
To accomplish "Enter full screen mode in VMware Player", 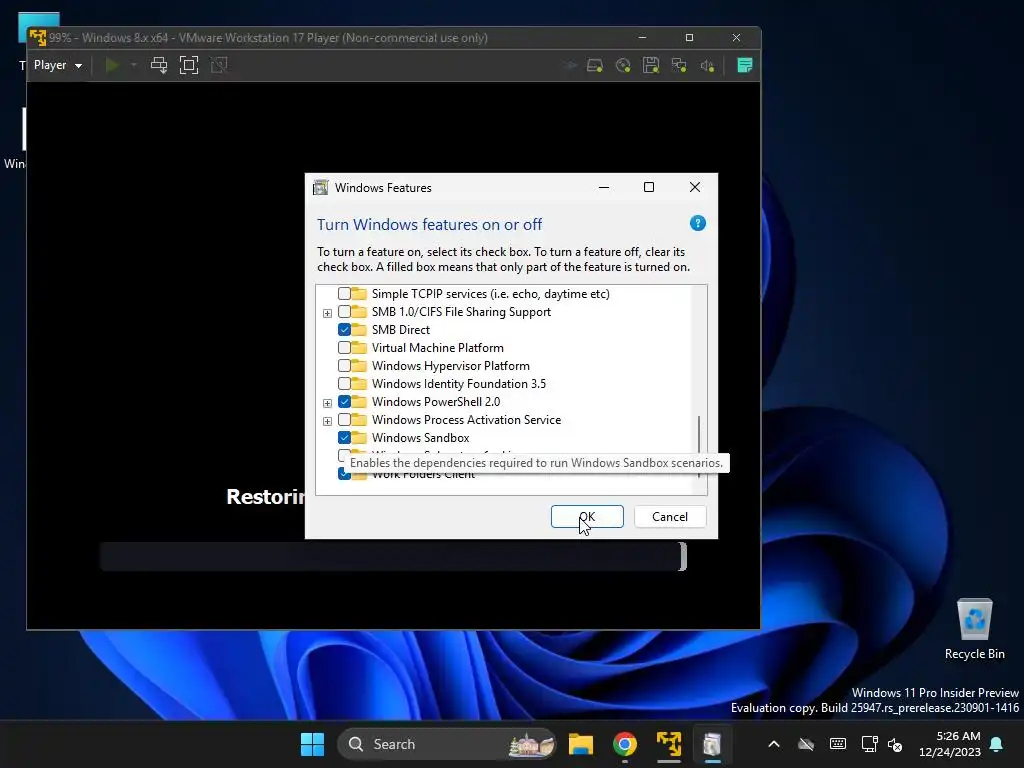I will click(189, 65).
